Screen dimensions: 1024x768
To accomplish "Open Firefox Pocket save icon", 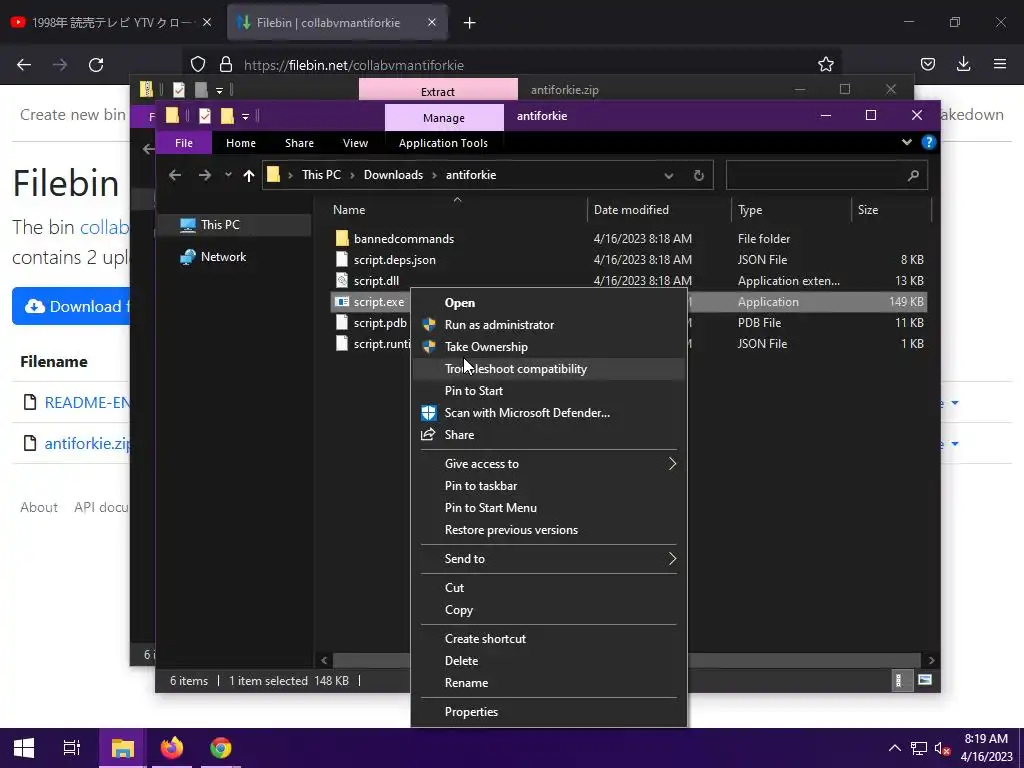I will (x=927, y=64).
